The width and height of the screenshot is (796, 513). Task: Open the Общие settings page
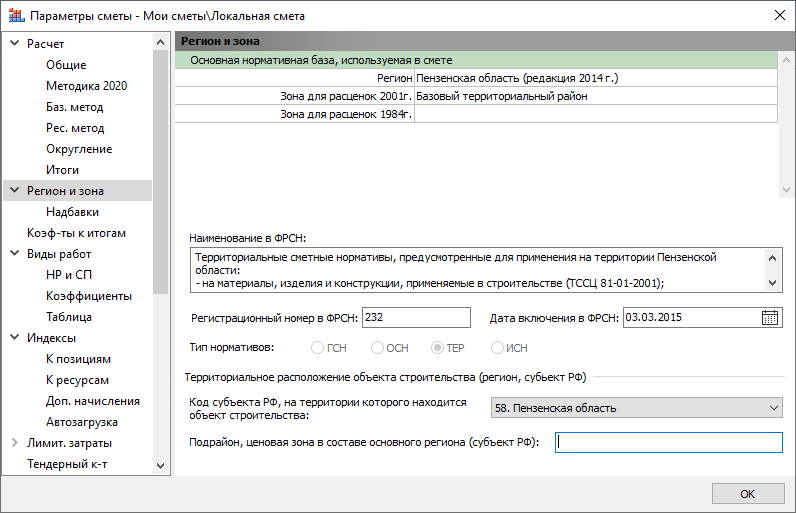(x=66, y=65)
